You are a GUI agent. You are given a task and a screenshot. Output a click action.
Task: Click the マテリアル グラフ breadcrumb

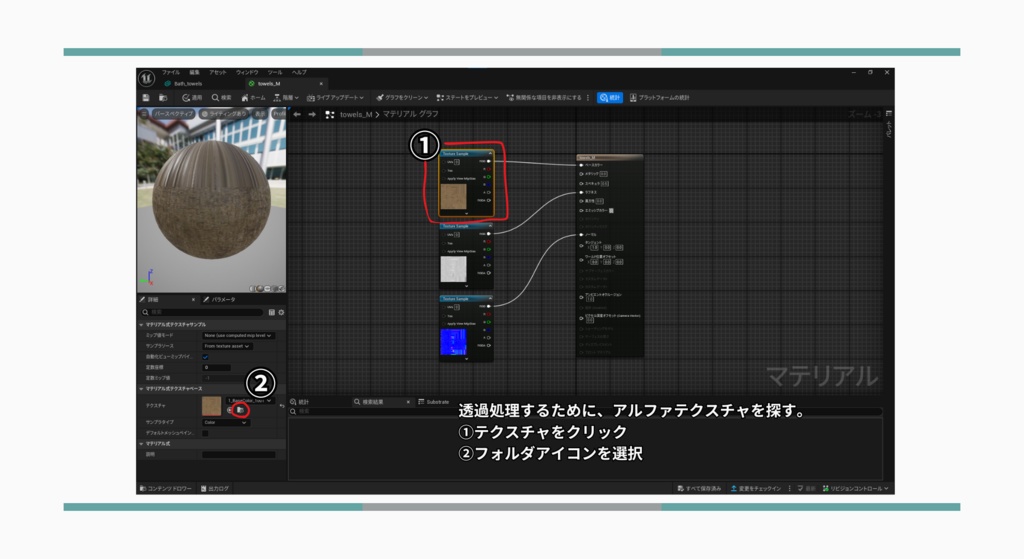(x=410, y=114)
